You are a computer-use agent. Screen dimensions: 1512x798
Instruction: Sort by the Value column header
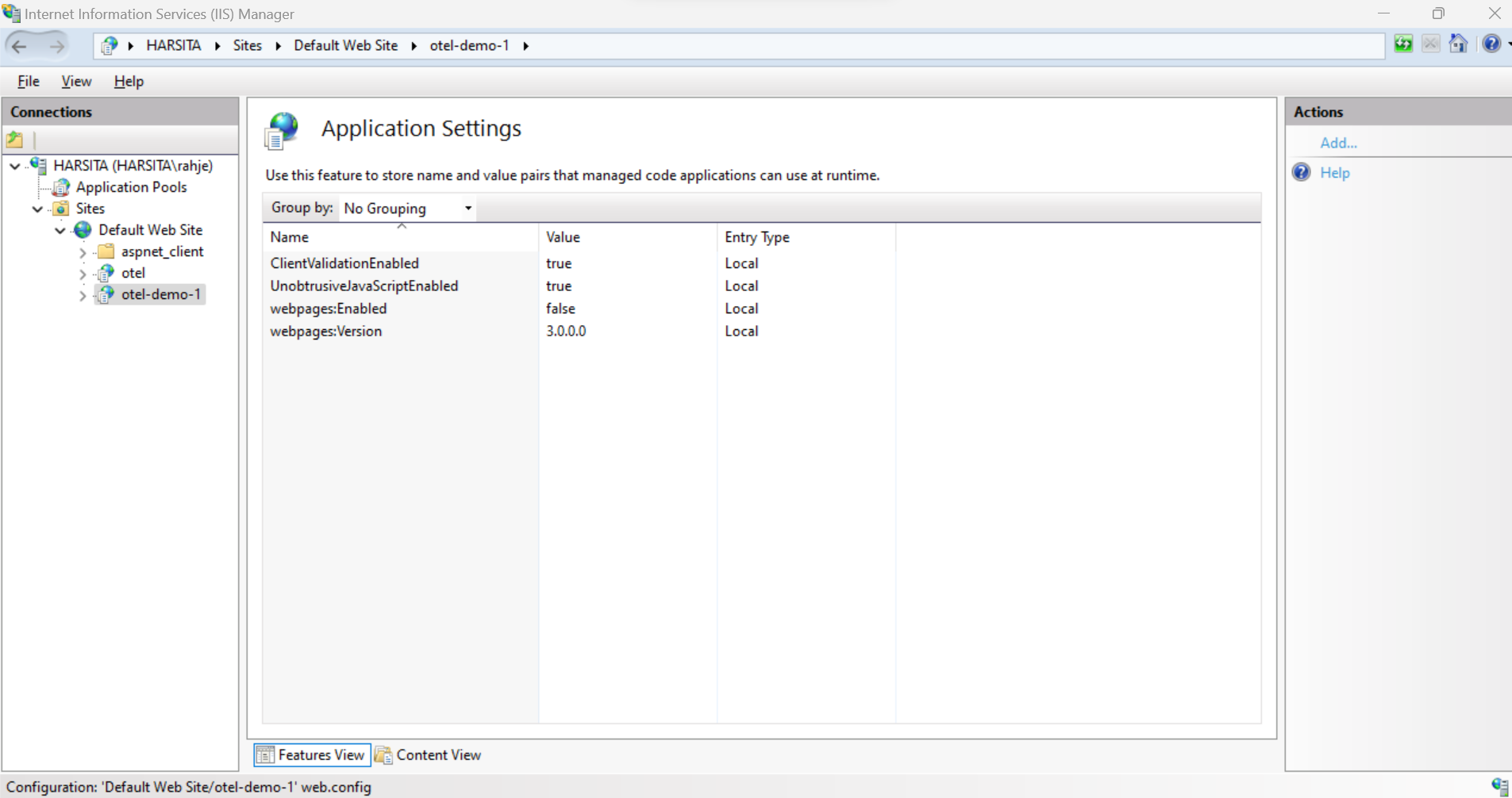(563, 237)
